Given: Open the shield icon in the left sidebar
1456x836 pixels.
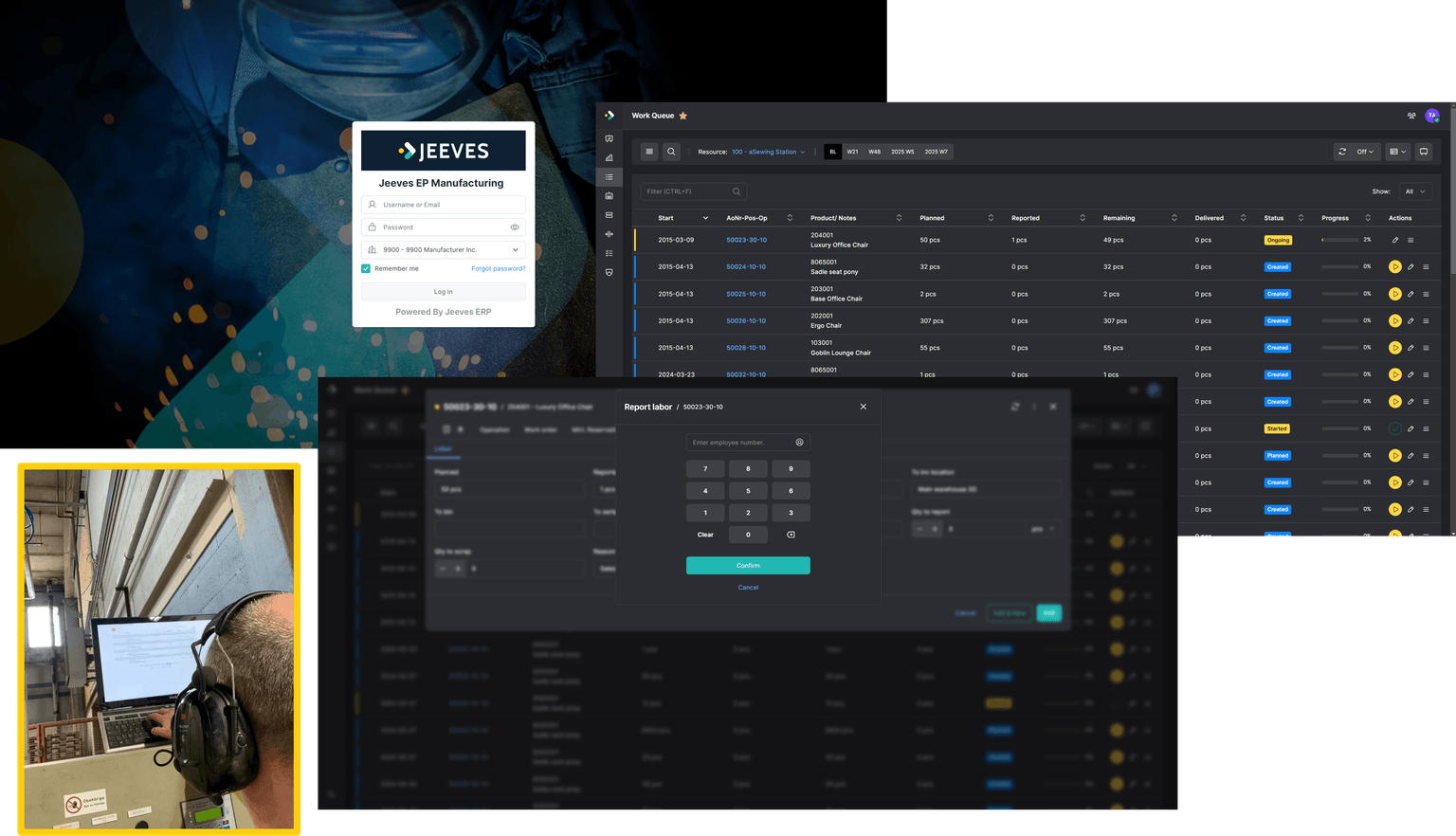Looking at the screenshot, I should (x=609, y=272).
